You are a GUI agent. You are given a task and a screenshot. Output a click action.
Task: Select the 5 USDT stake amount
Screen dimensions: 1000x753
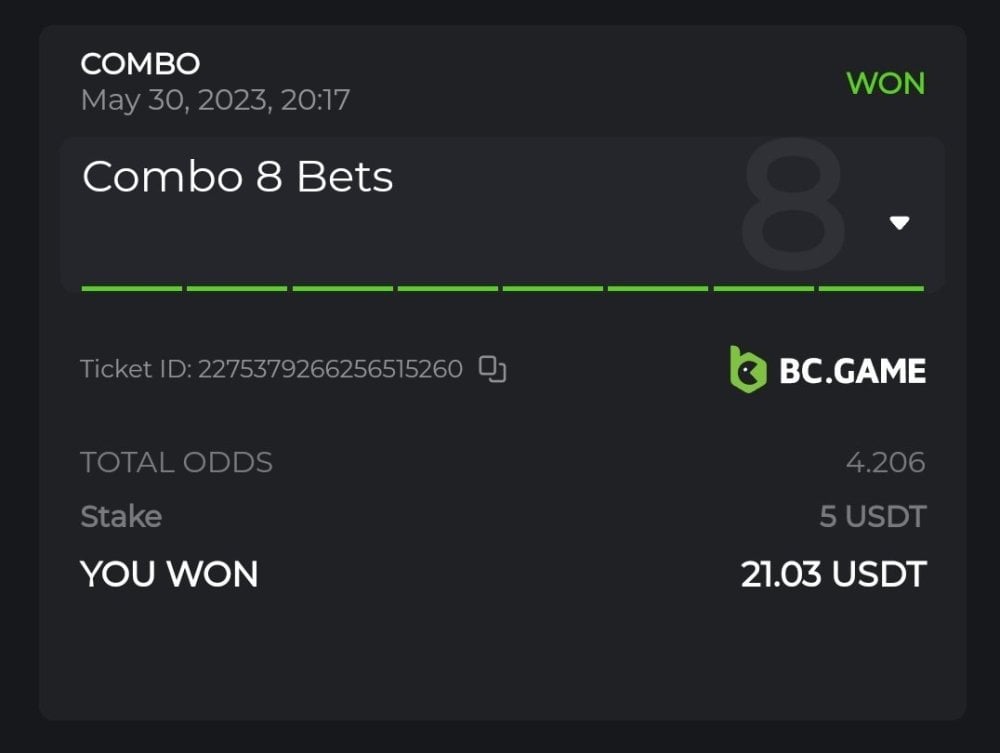click(x=872, y=517)
